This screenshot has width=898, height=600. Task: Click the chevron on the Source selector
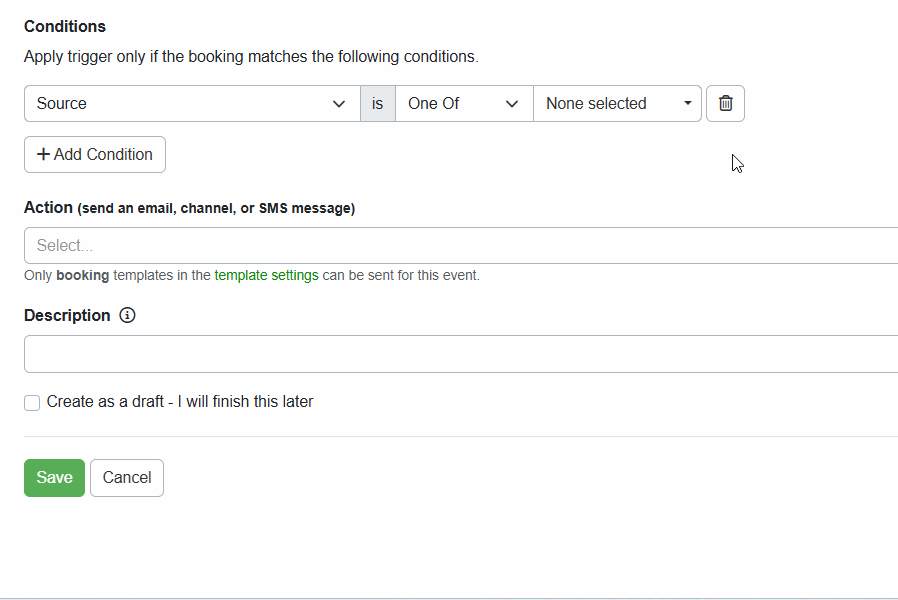(x=339, y=103)
